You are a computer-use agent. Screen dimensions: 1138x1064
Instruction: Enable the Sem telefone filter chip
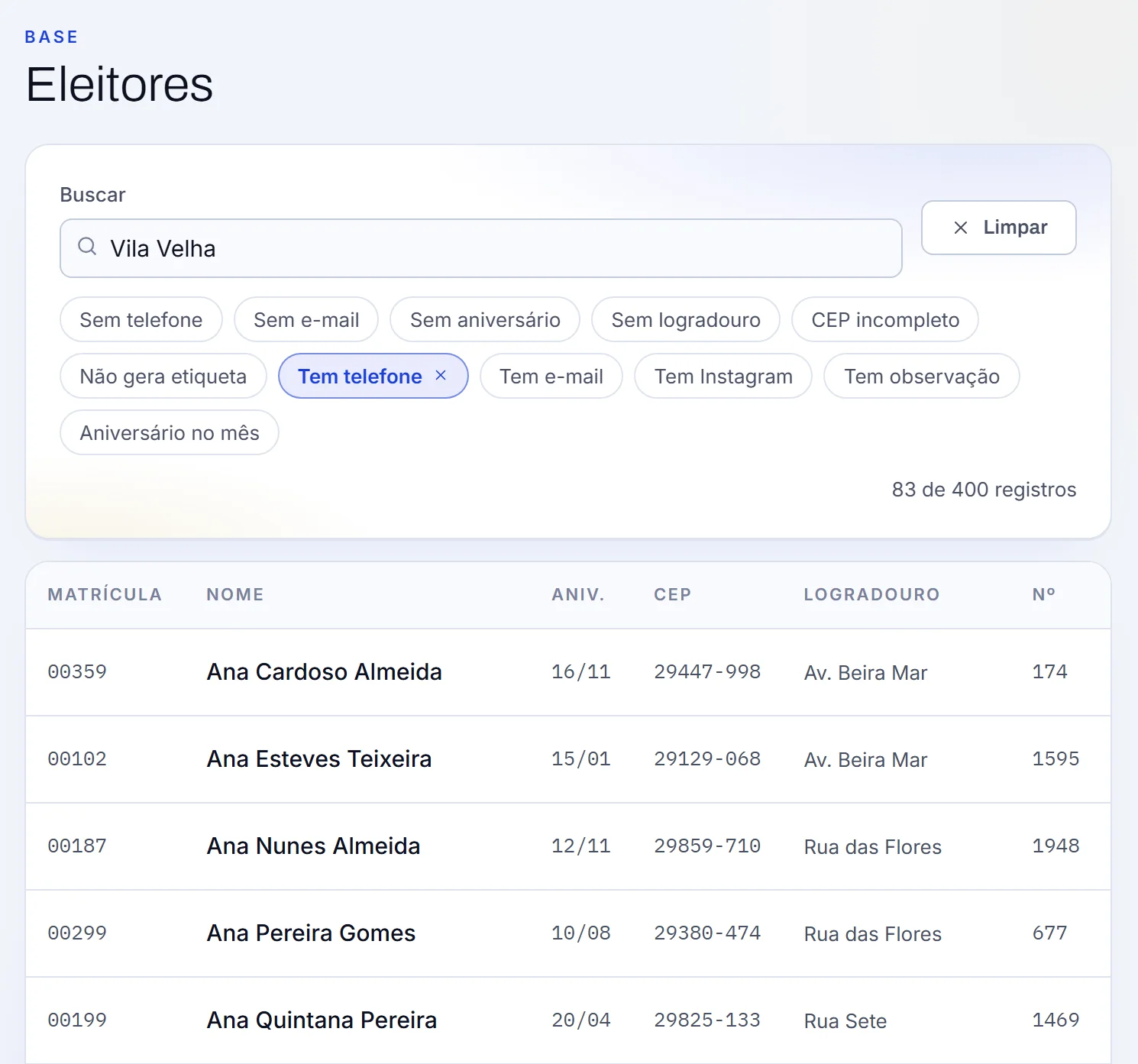pos(141,319)
